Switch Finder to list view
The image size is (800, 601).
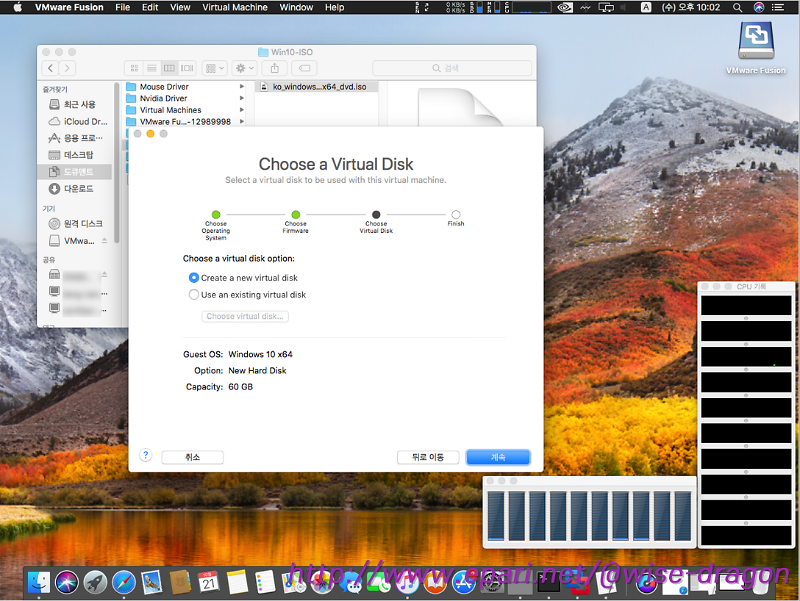coord(152,68)
